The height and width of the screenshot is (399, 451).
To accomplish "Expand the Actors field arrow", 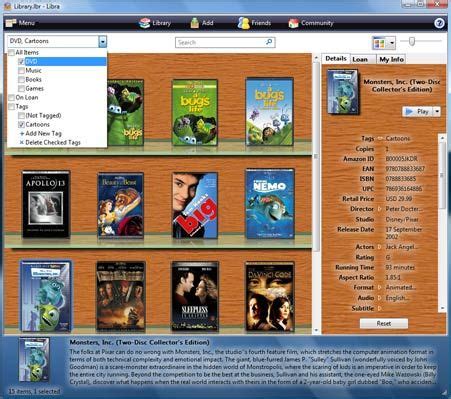I will point(379,247).
